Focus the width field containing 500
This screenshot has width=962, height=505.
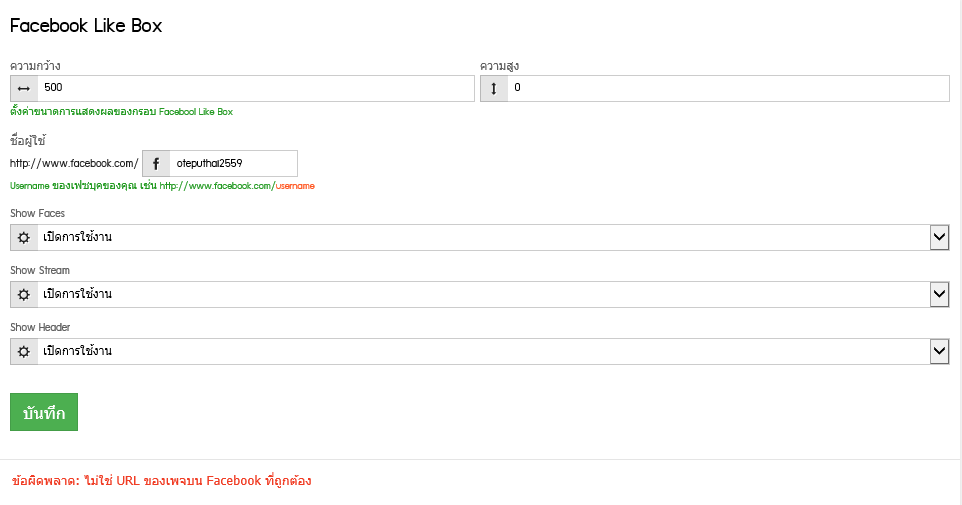(x=256, y=88)
